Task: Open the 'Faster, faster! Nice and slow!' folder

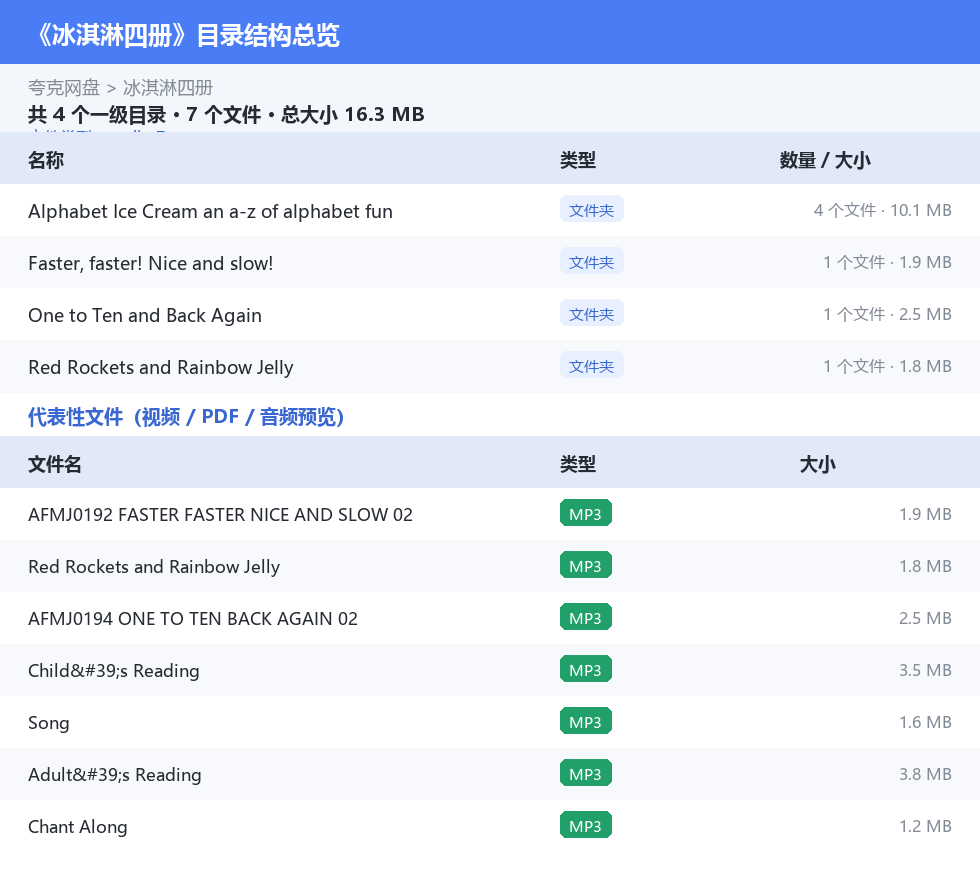Action: [490, 263]
